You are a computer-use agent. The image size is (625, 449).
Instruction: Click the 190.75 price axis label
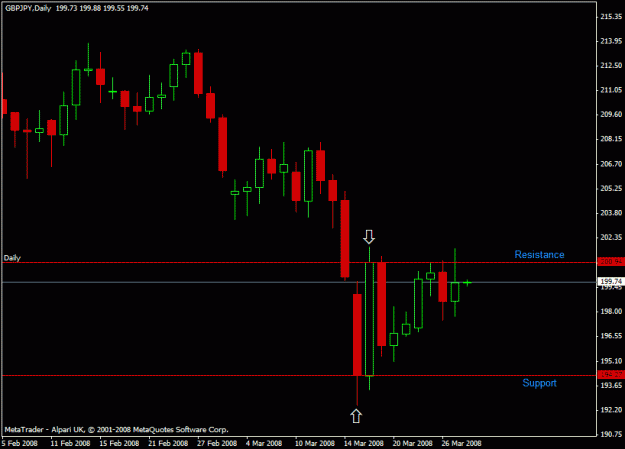pyautogui.click(x=611, y=434)
